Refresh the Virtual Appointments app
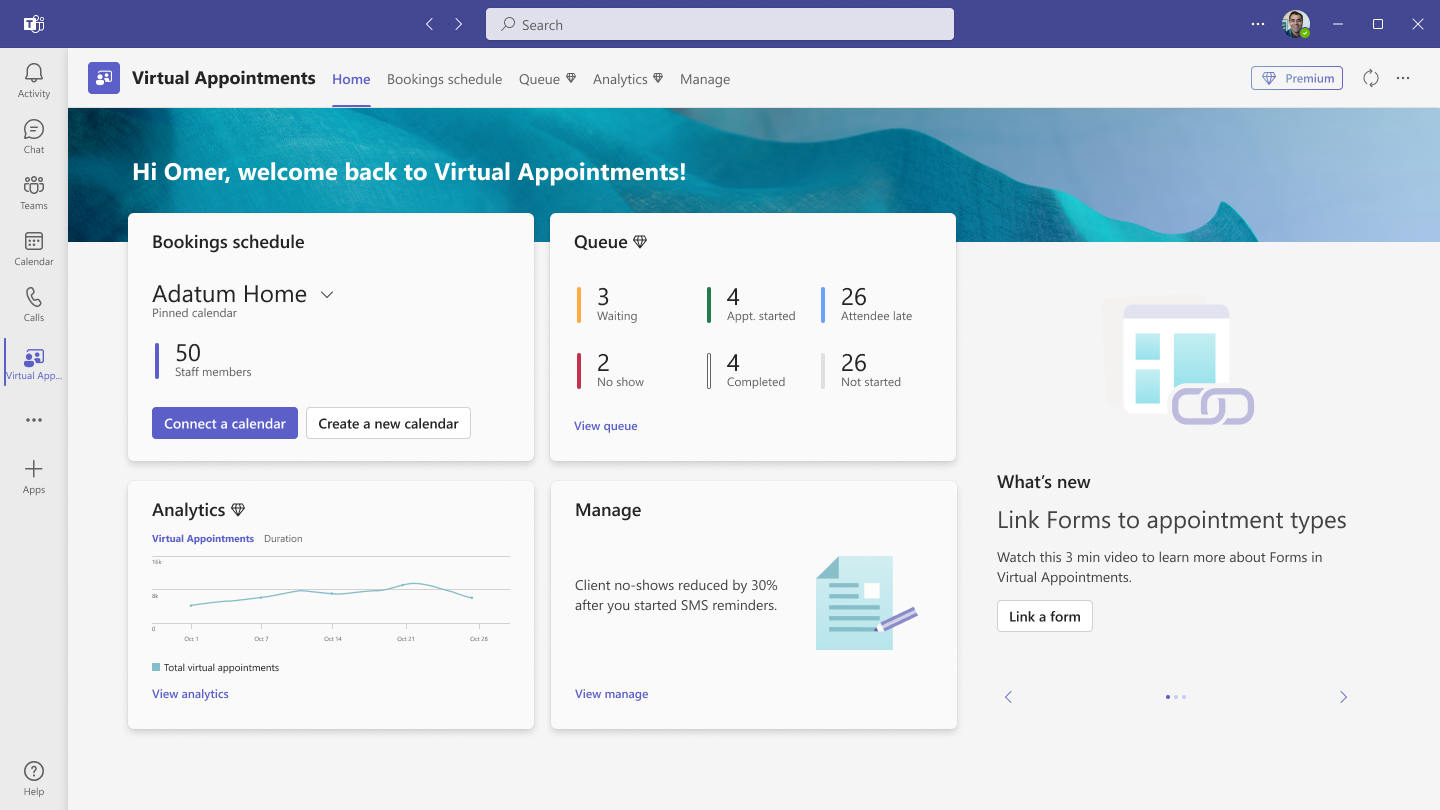 click(1370, 78)
